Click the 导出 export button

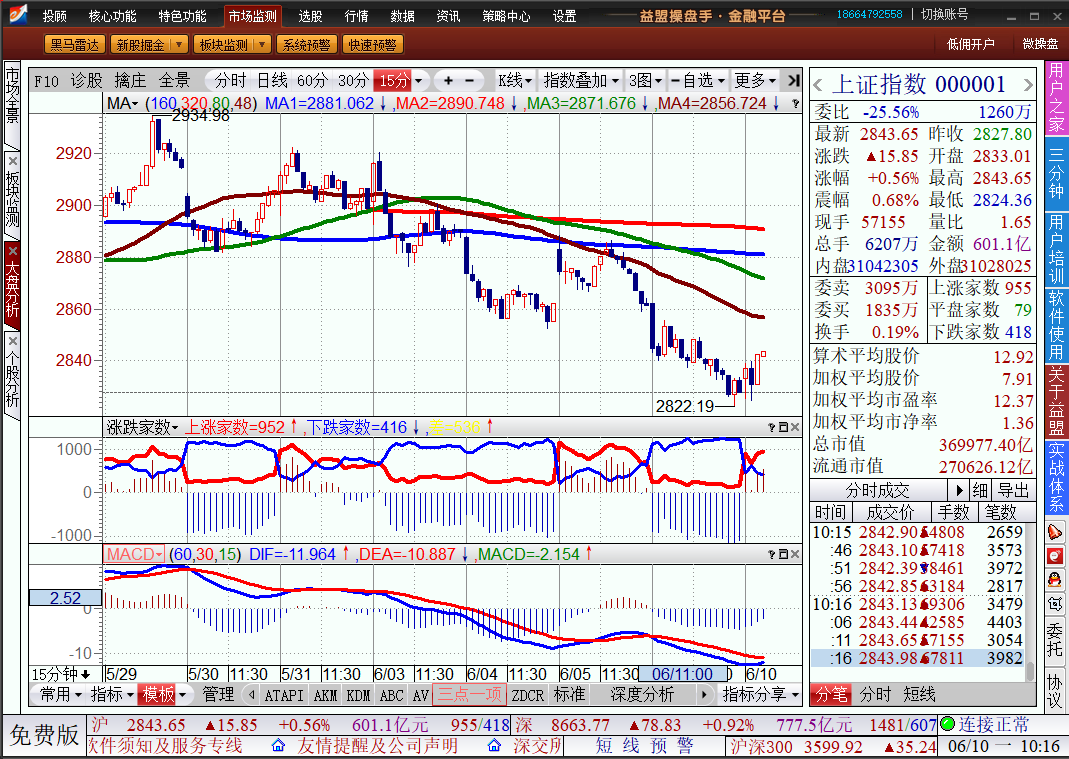pyautogui.click(x=1013, y=490)
